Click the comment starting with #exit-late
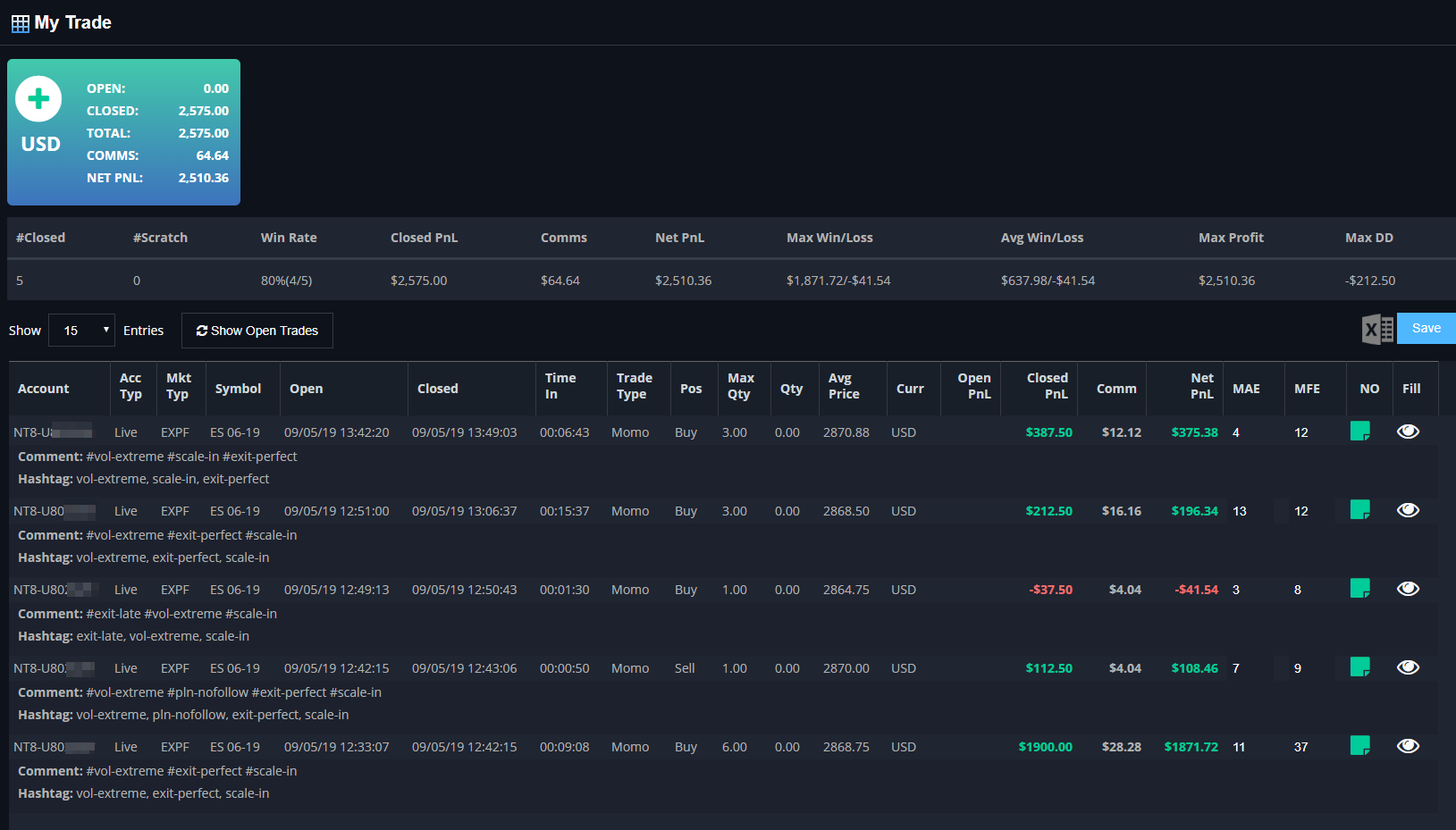 pyautogui.click(x=147, y=614)
